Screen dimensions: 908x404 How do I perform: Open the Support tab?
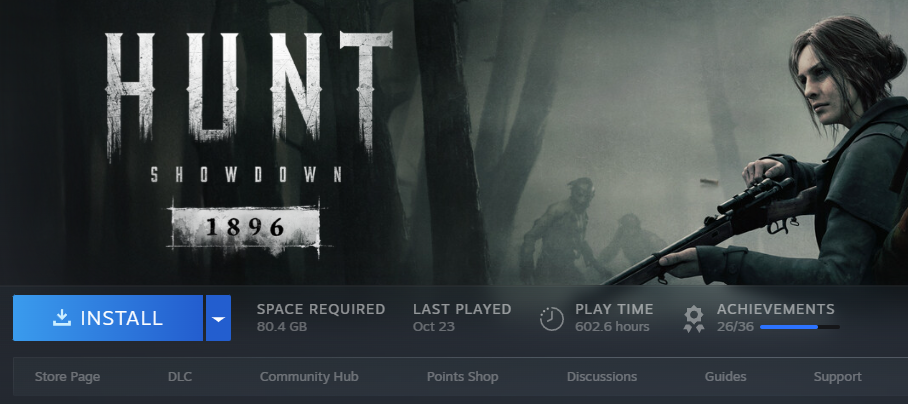837,377
